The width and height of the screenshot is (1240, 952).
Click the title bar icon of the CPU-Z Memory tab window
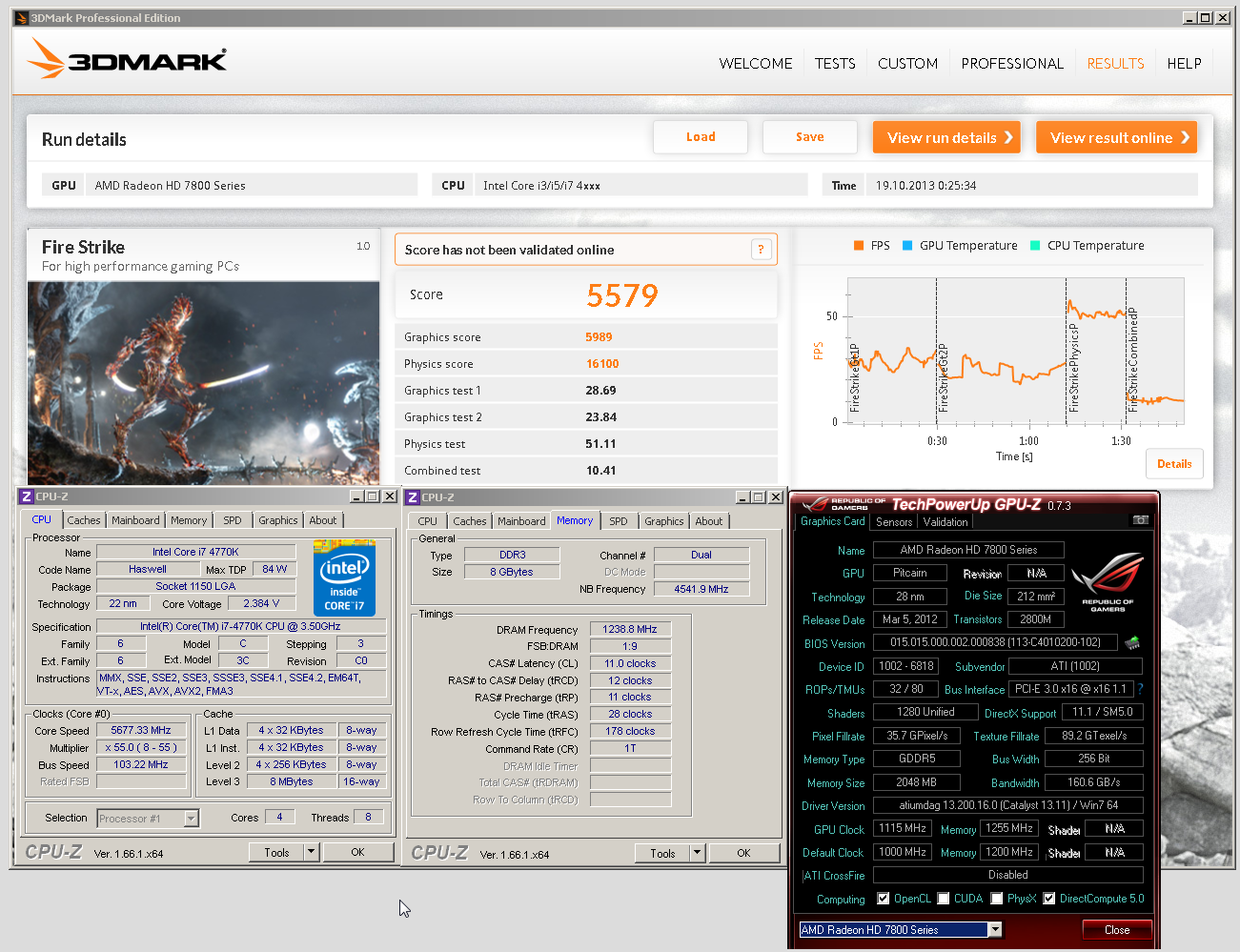point(413,497)
